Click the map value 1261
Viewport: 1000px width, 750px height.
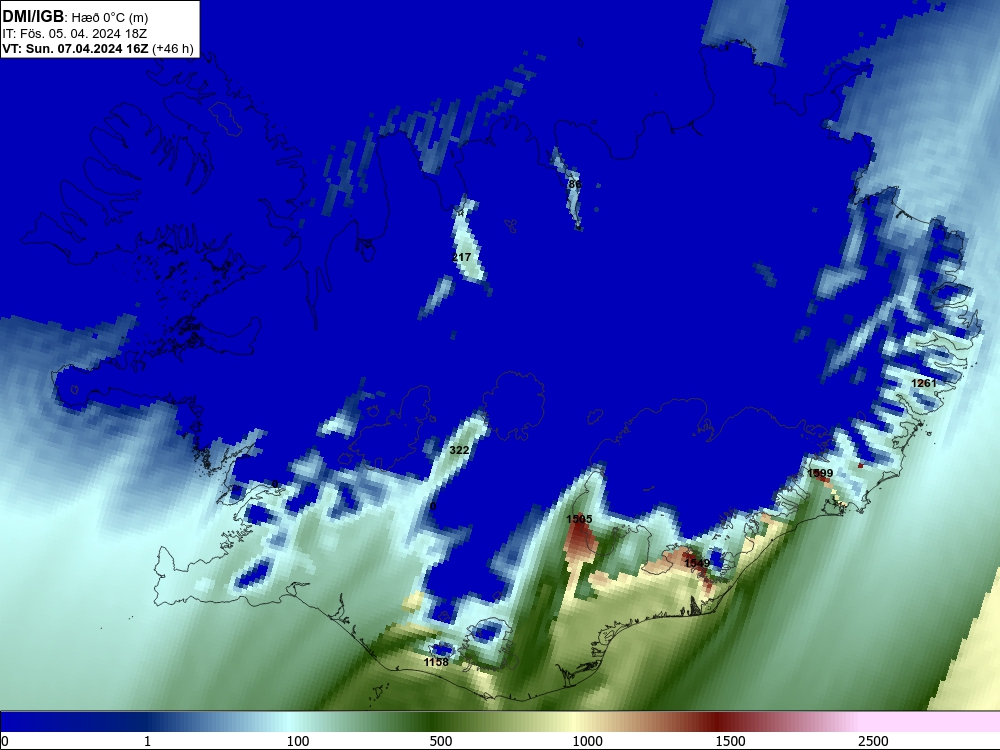click(924, 383)
